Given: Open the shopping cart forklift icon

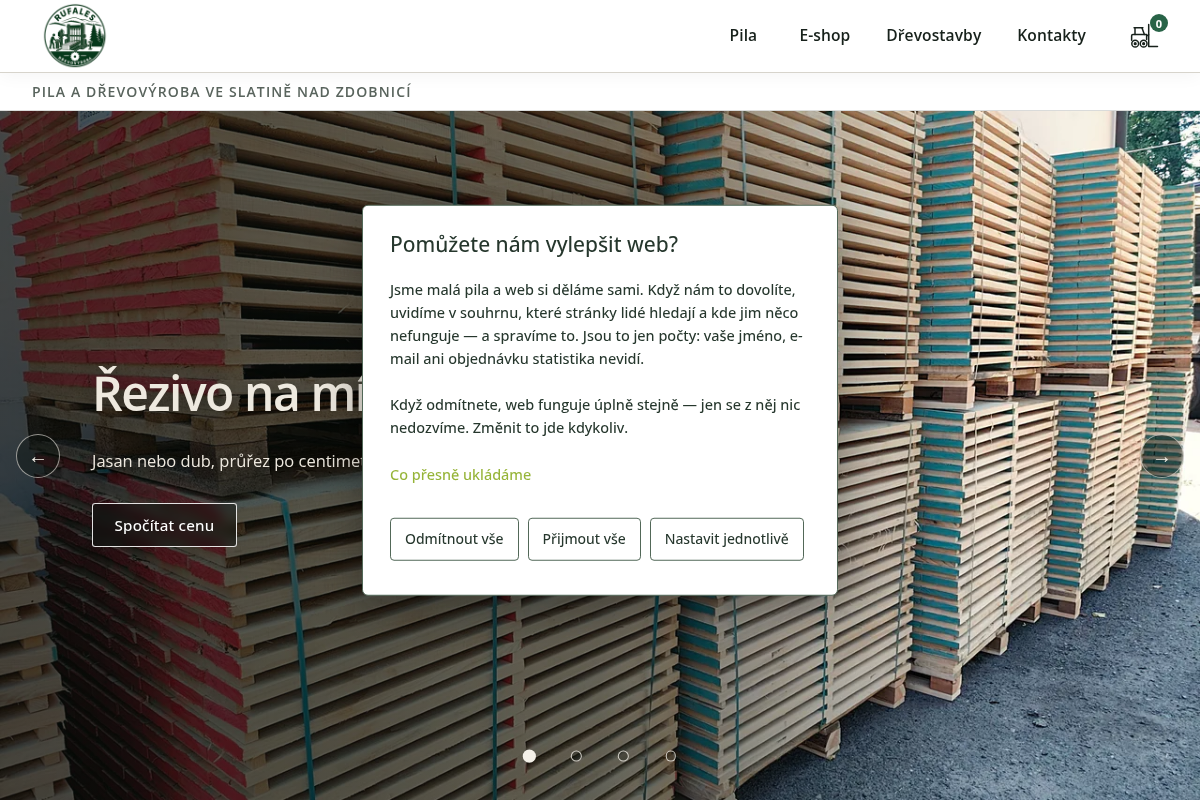Looking at the screenshot, I should click(x=1143, y=37).
